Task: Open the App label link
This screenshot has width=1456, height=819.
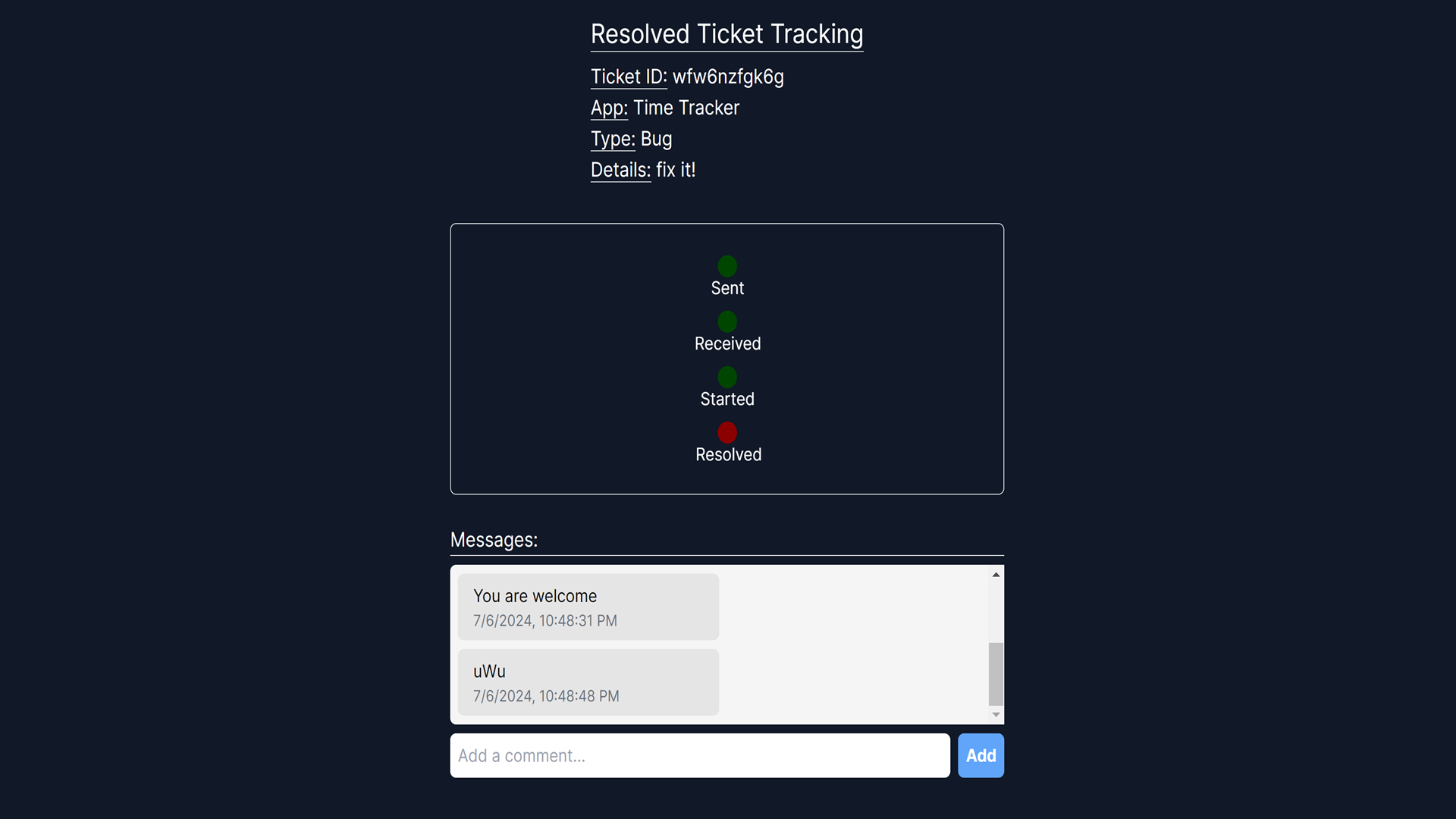Action: pos(608,108)
